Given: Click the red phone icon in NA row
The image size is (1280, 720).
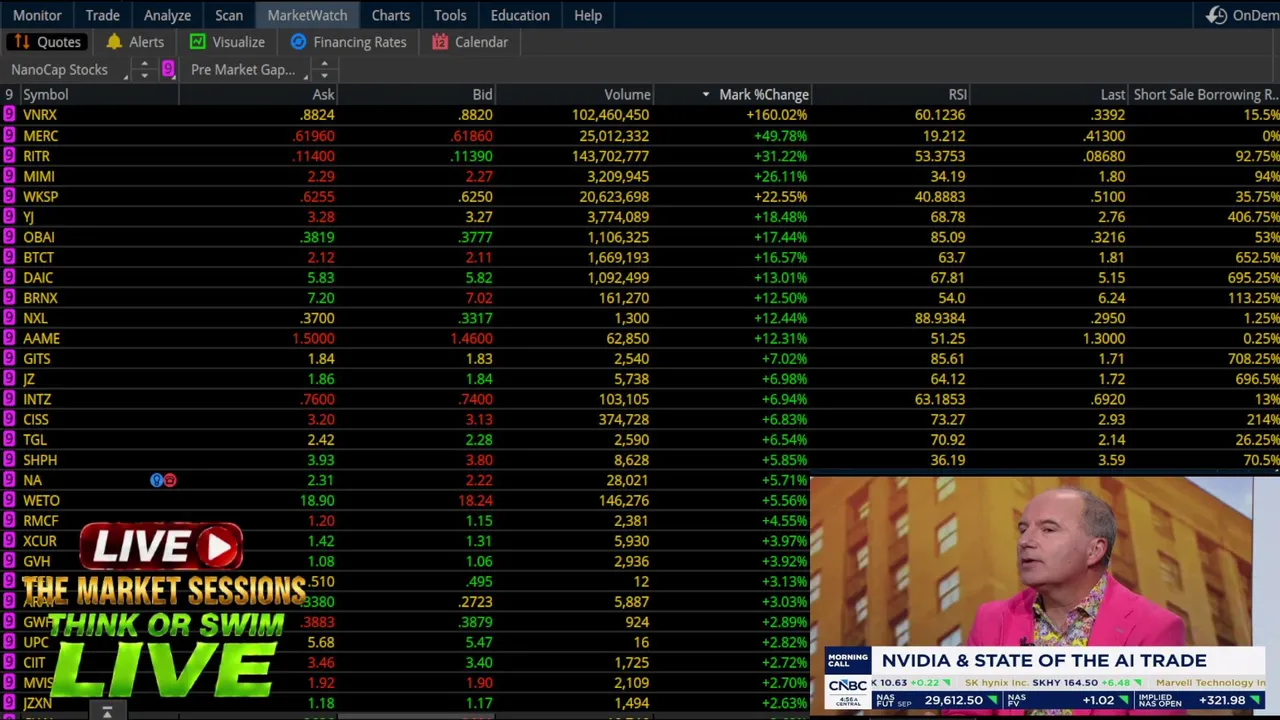Looking at the screenshot, I should click(x=169, y=480).
